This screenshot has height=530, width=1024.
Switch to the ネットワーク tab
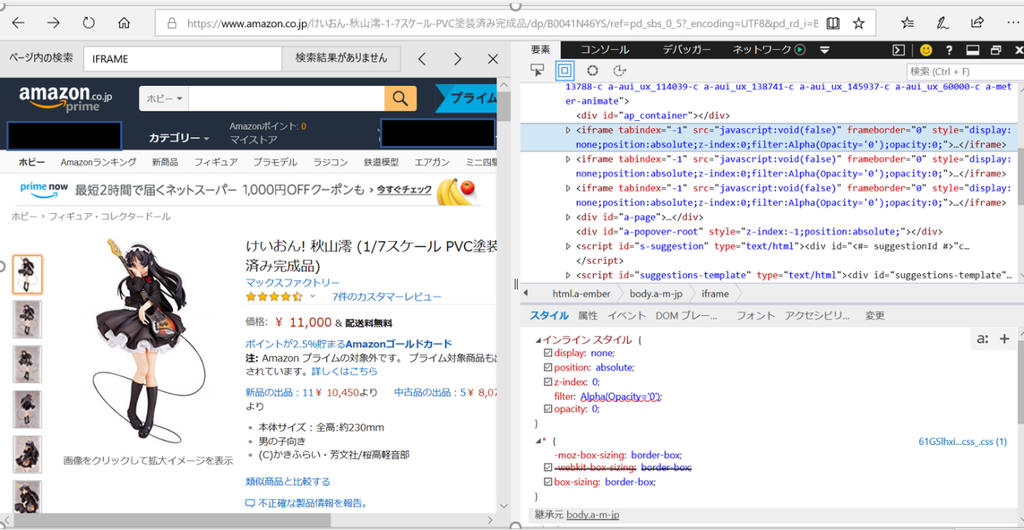point(762,50)
